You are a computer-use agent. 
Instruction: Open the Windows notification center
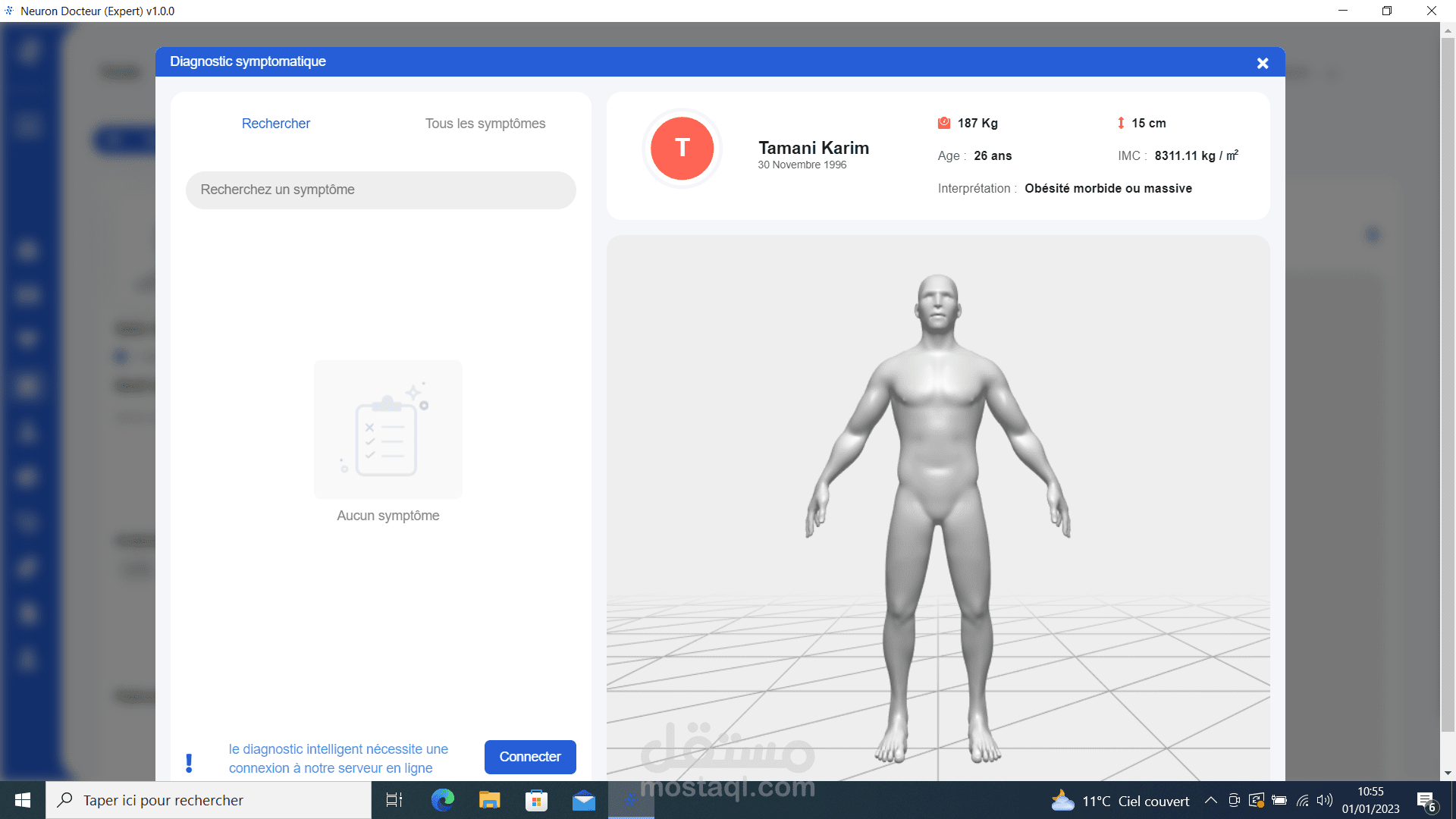click(1426, 801)
